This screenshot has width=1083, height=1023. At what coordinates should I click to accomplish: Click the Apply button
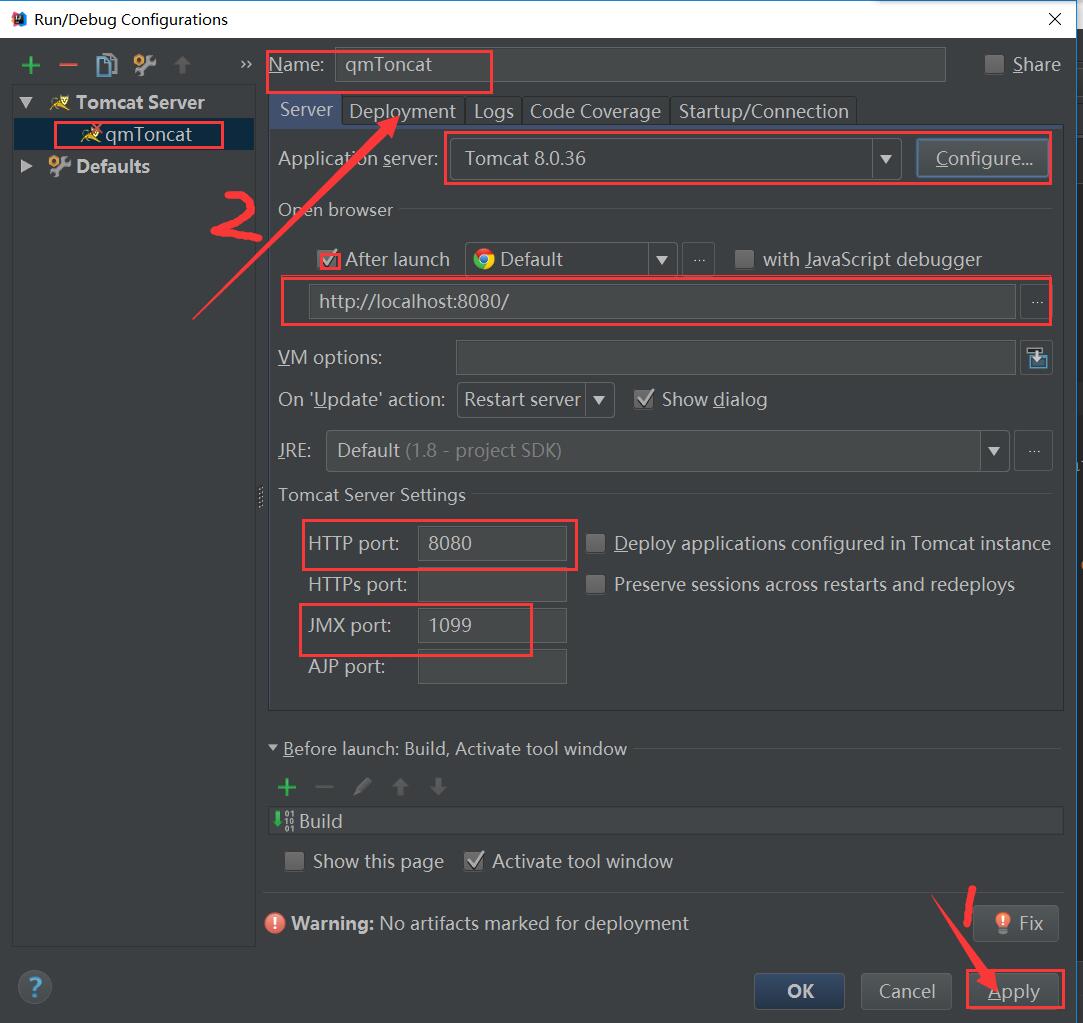(1013, 991)
